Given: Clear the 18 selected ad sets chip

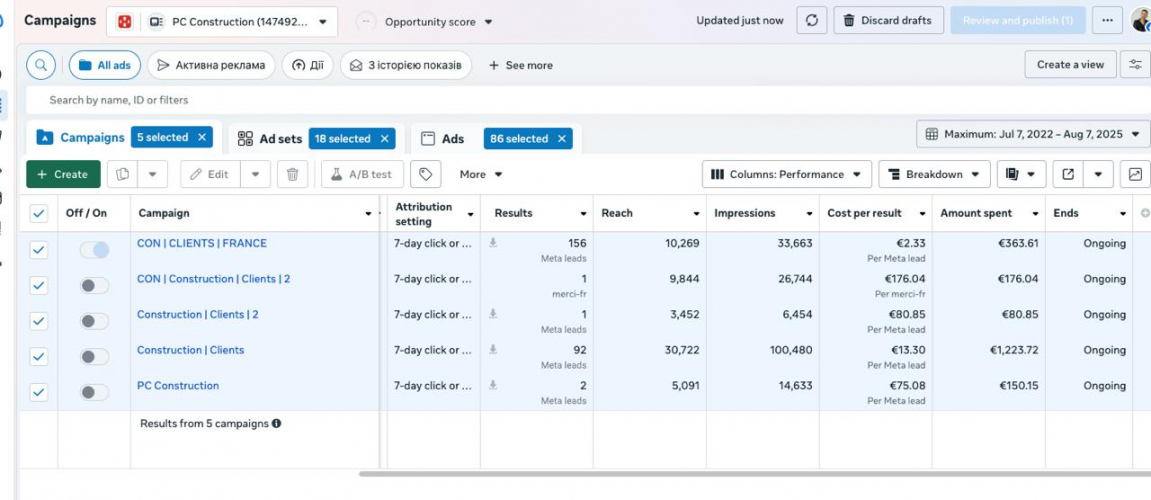Looking at the screenshot, I should [x=384, y=139].
